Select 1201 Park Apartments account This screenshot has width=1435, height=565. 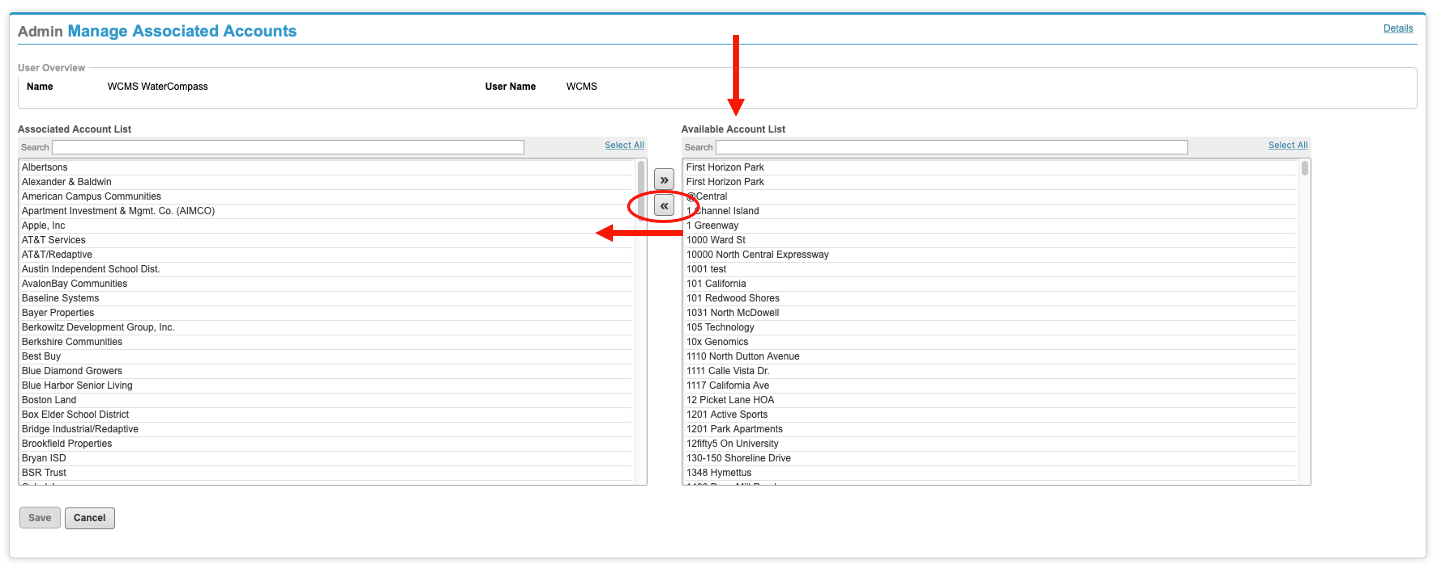click(991, 428)
